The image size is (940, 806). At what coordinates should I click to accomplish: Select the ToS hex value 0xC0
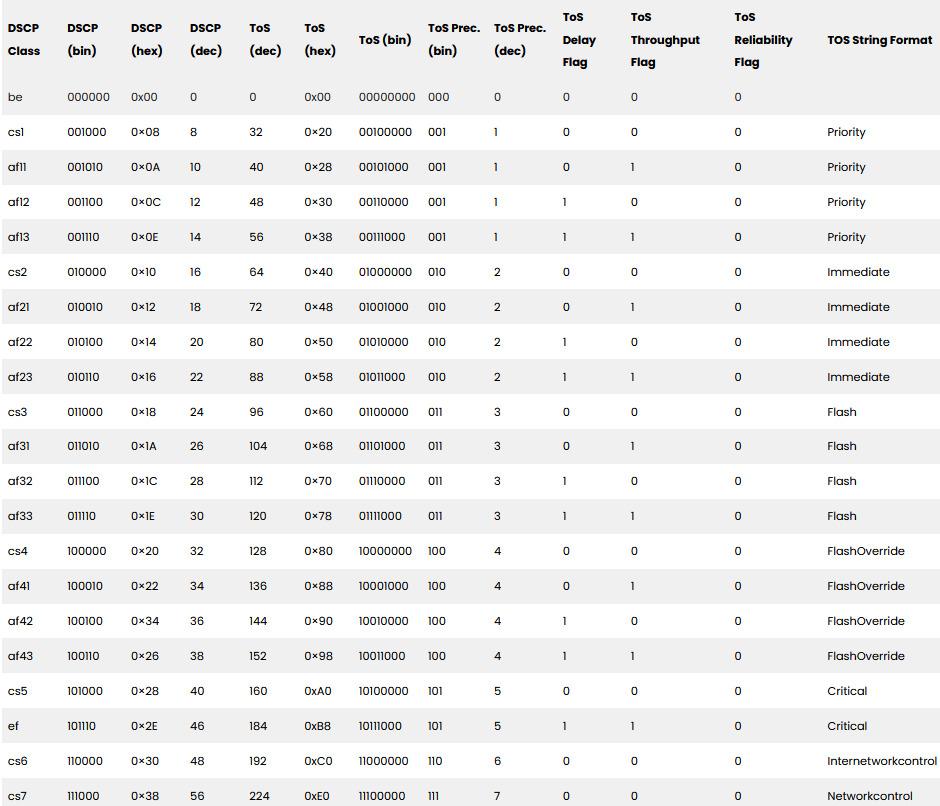click(x=318, y=761)
